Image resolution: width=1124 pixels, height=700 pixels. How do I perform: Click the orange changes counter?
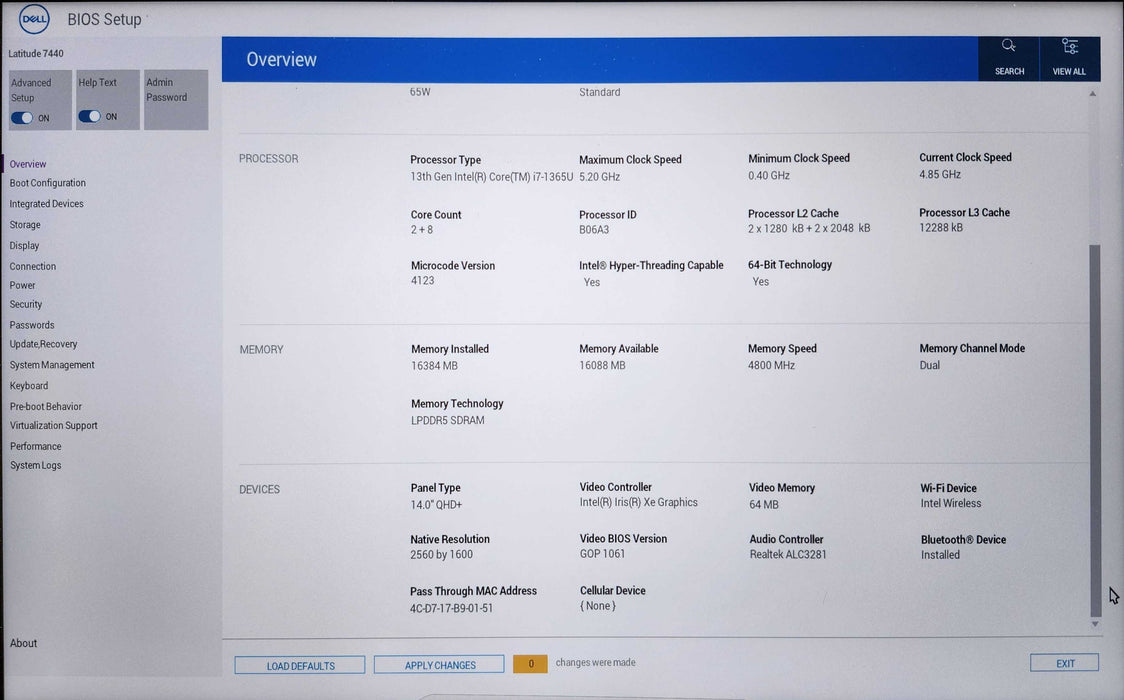530,663
